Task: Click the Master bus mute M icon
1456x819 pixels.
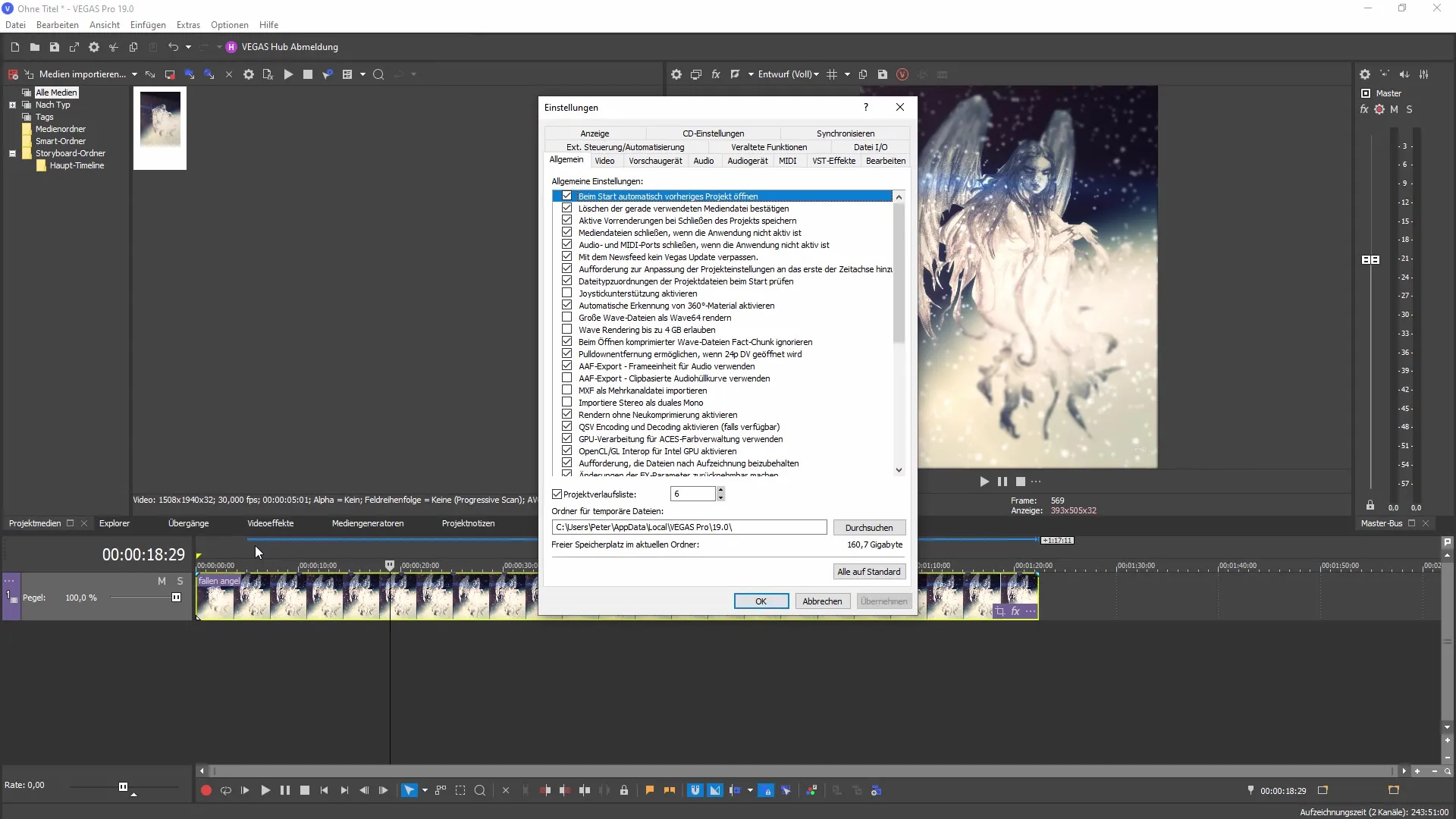Action: (x=1394, y=109)
